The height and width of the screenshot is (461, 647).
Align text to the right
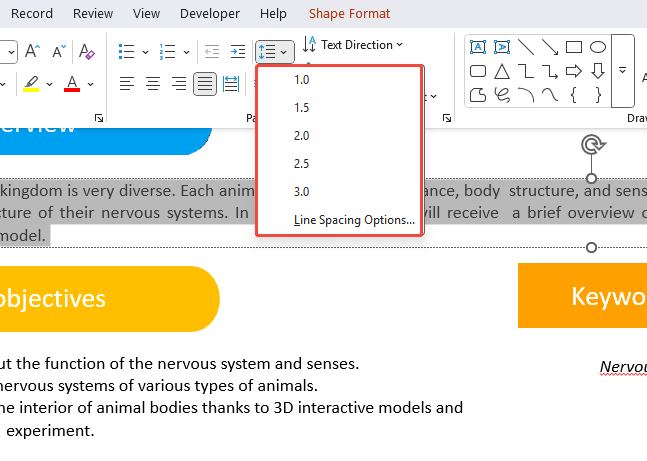pyautogui.click(x=179, y=84)
